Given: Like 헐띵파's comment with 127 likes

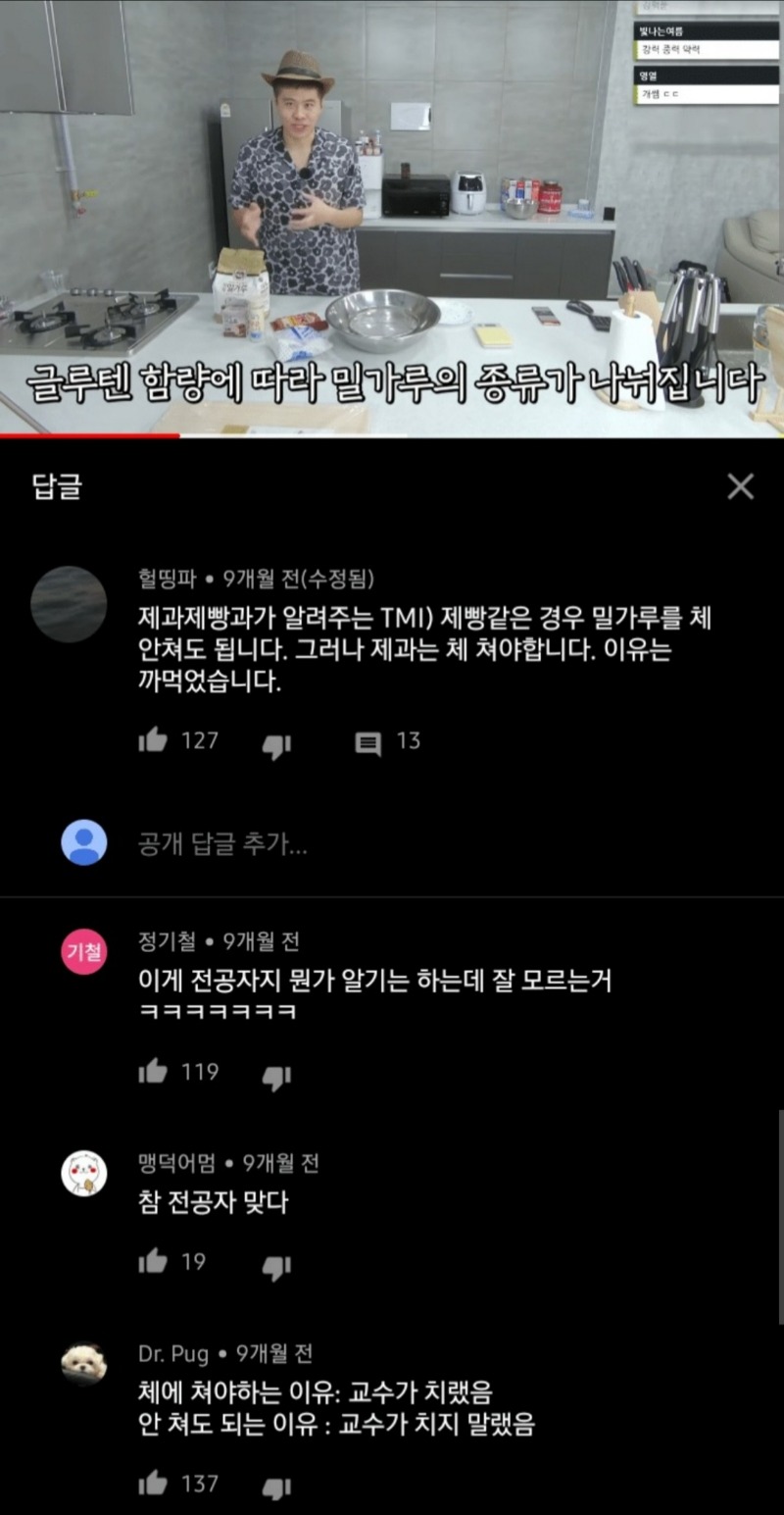Looking at the screenshot, I should [x=153, y=741].
